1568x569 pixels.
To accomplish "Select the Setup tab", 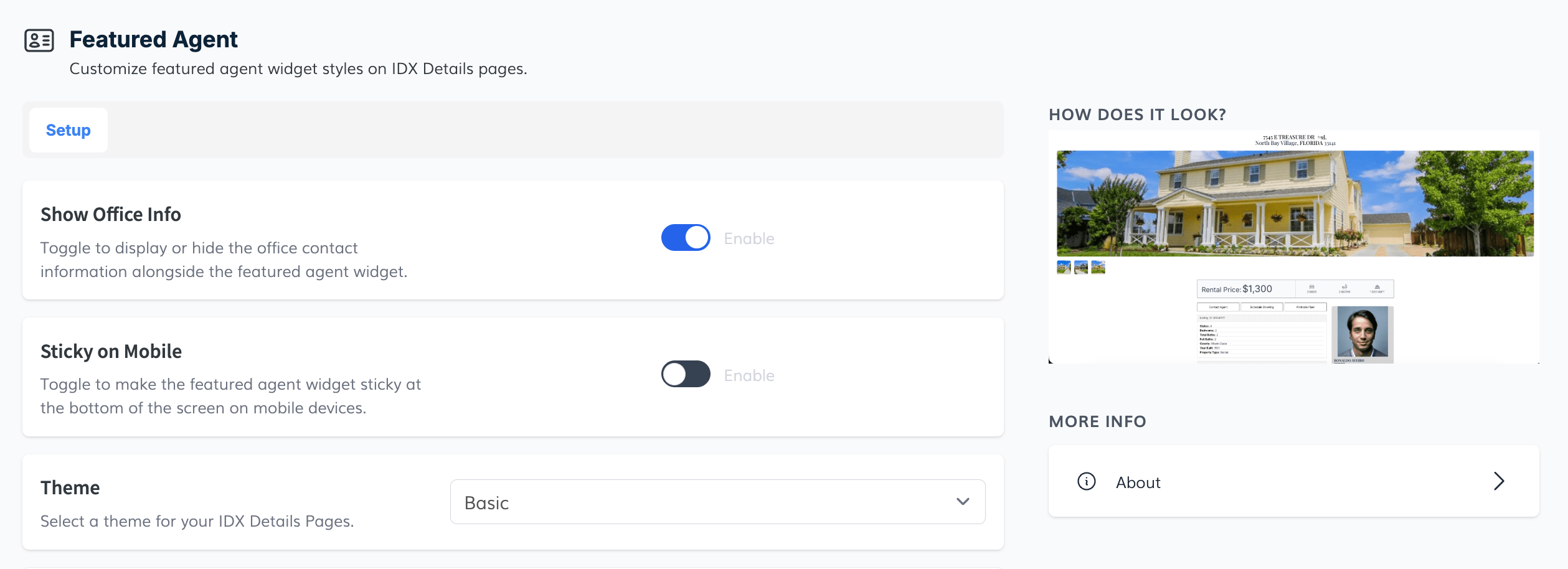I will point(68,130).
